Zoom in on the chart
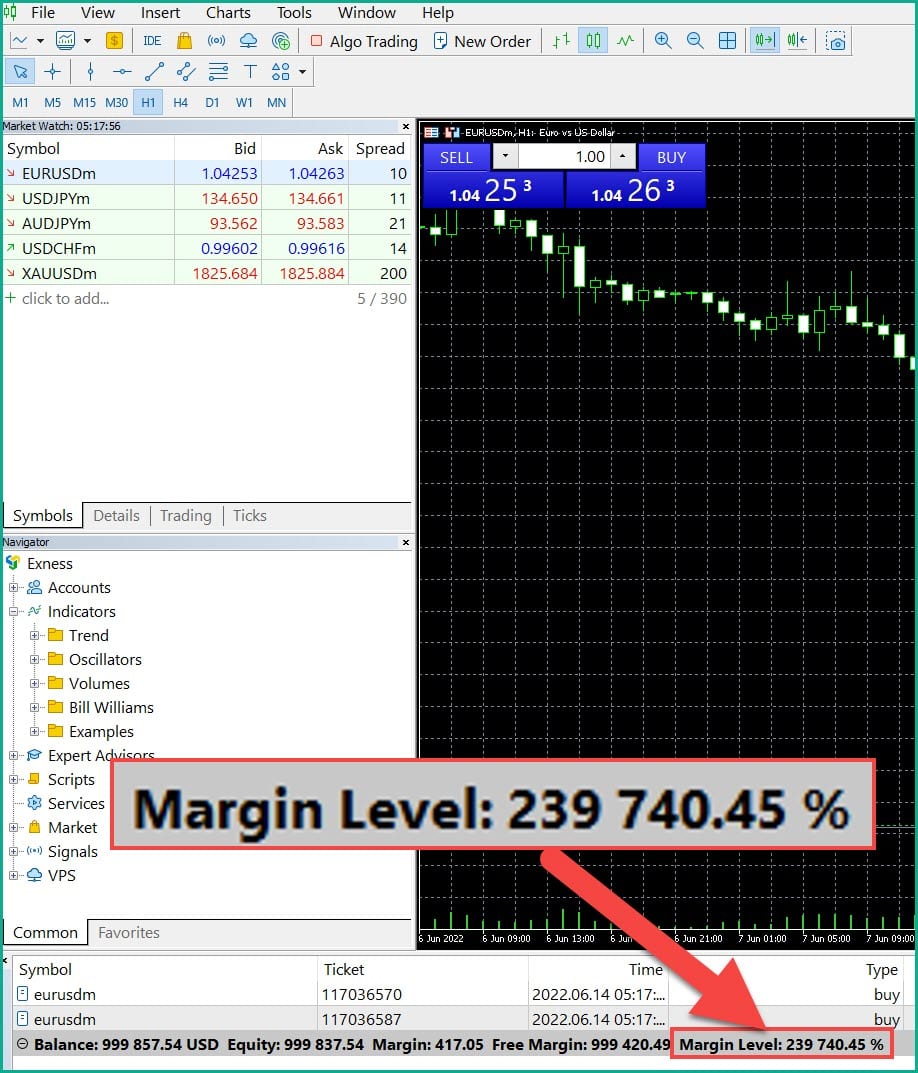Viewport: 918px width, 1073px height. tap(663, 40)
